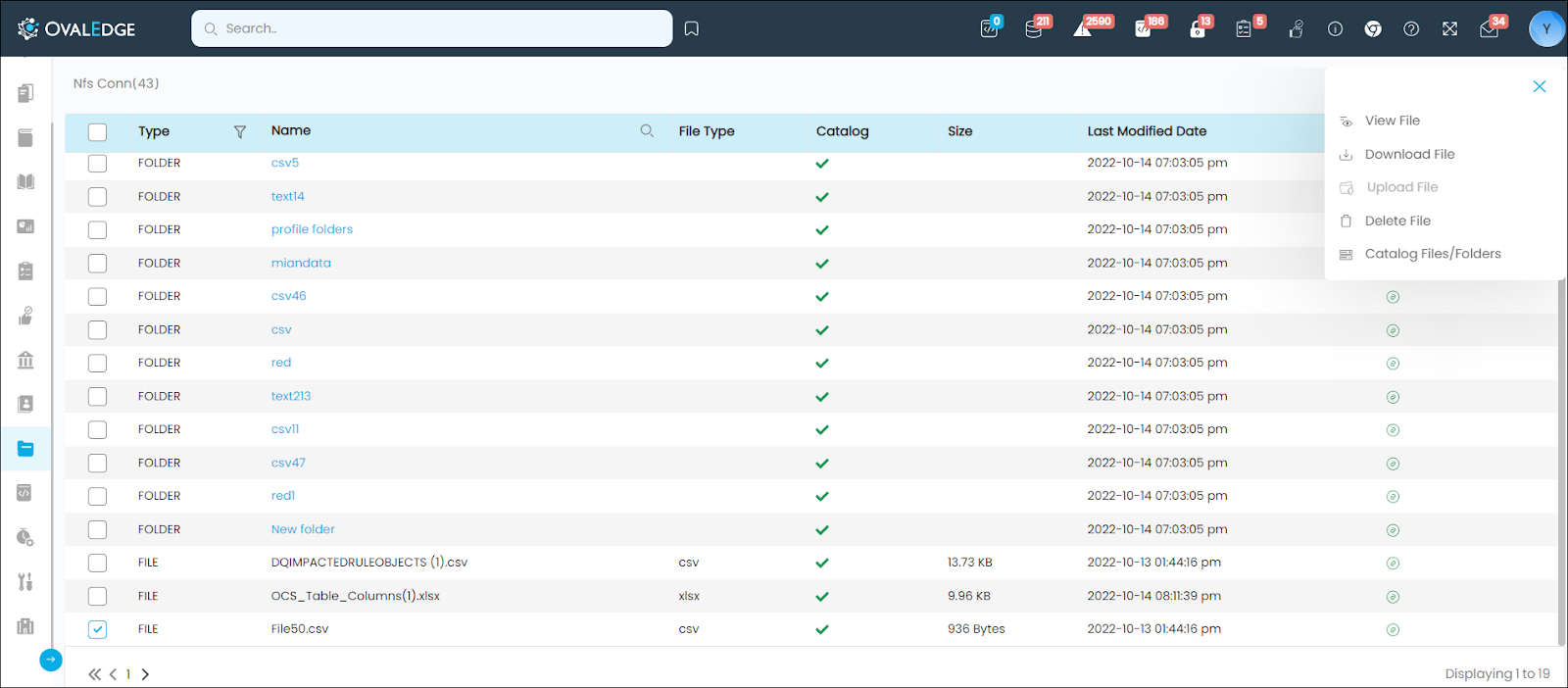Uncheck the File50.csv checkbox
Screen dimensions: 1568x688
(x=97, y=630)
